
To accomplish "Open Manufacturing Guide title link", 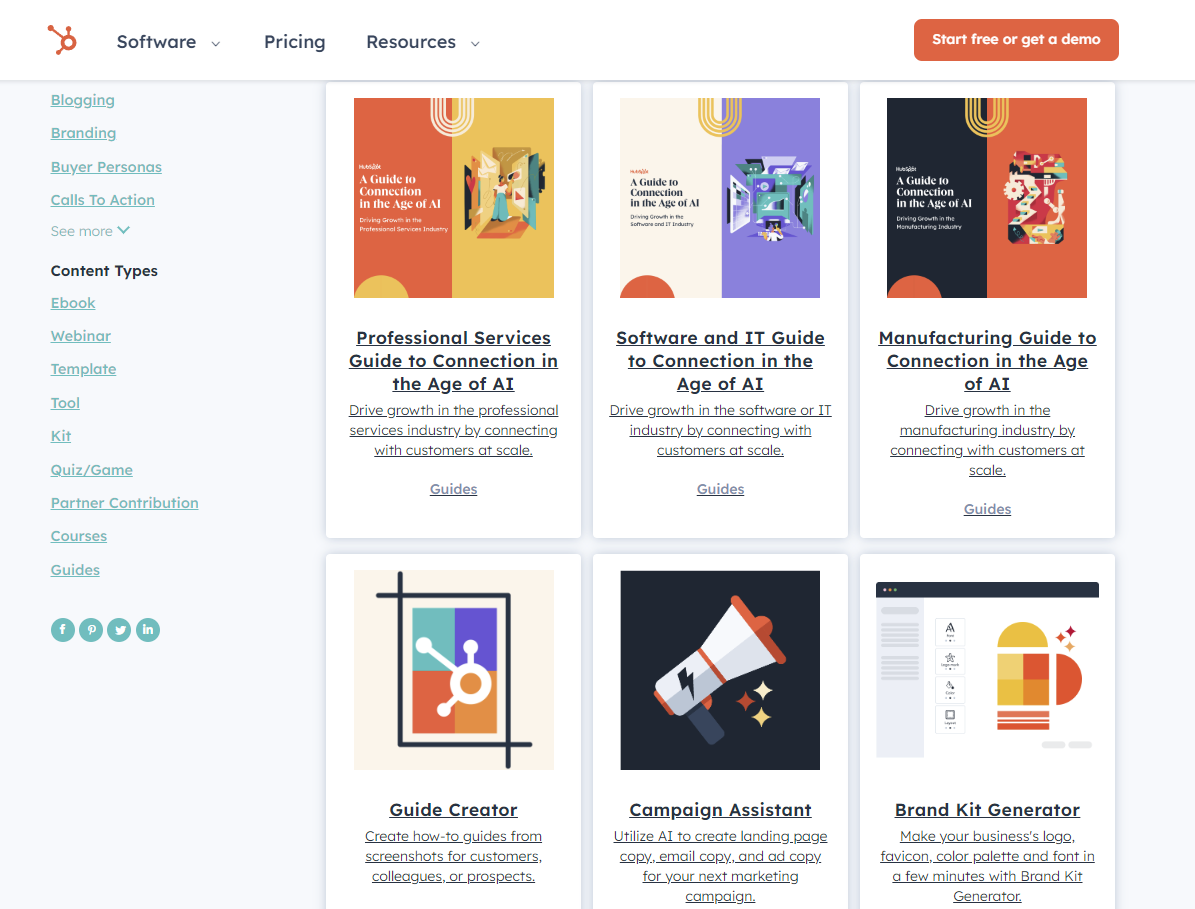I will [987, 360].
